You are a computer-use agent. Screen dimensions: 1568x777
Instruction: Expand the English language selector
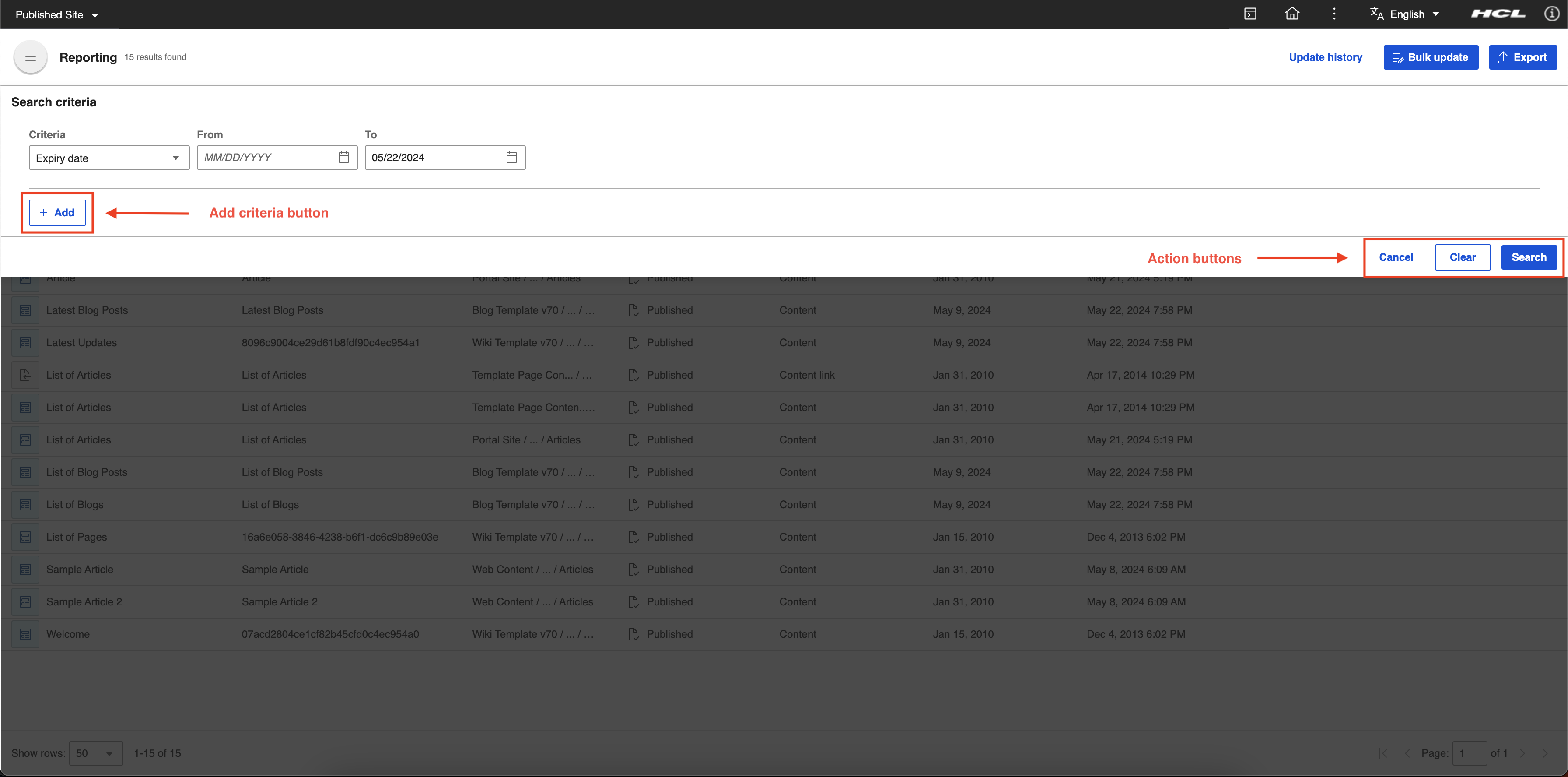point(1414,14)
